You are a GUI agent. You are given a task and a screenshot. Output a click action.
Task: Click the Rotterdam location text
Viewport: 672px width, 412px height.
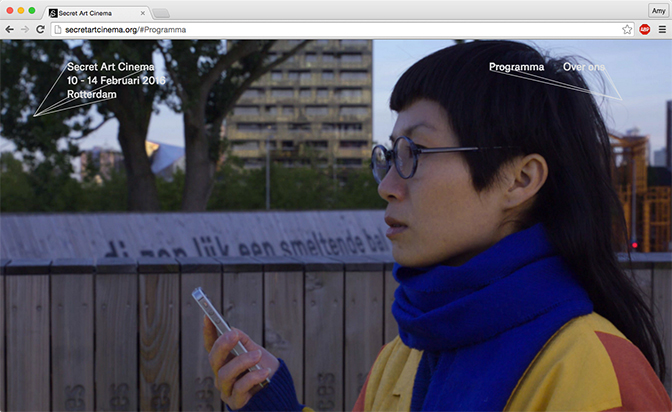92,95
